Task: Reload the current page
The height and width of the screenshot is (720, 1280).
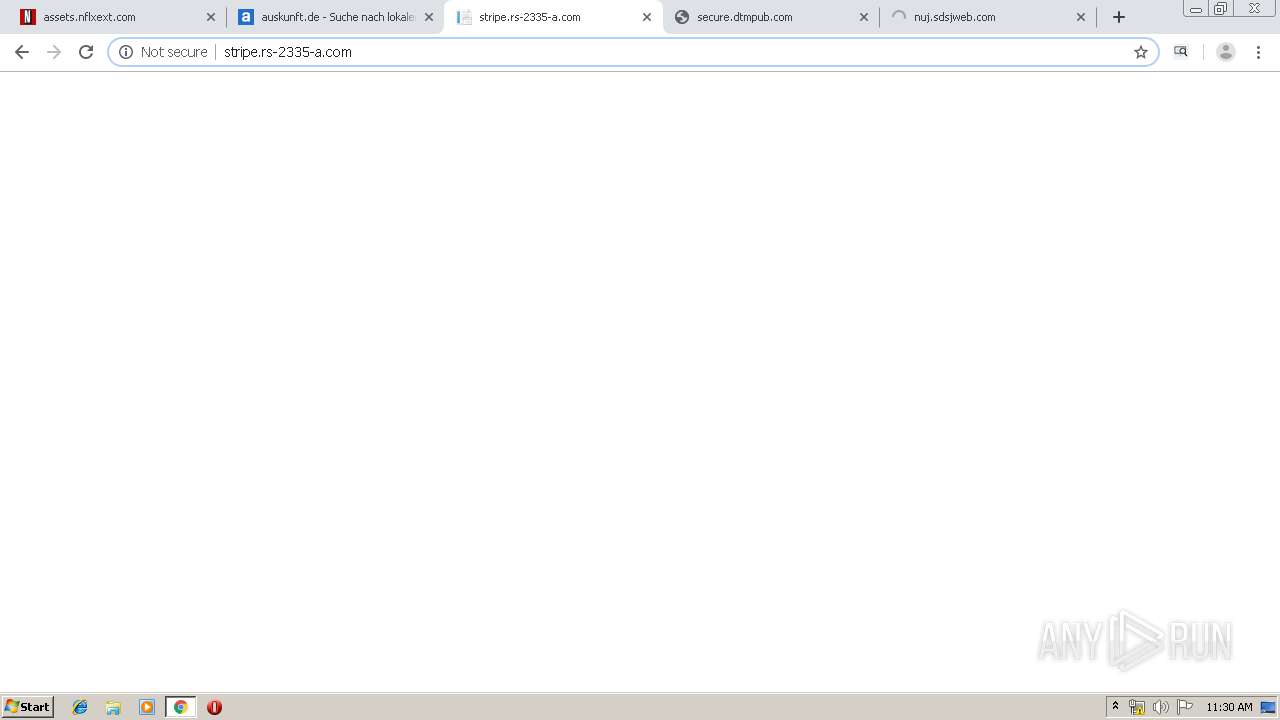Action: tap(86, 52)
